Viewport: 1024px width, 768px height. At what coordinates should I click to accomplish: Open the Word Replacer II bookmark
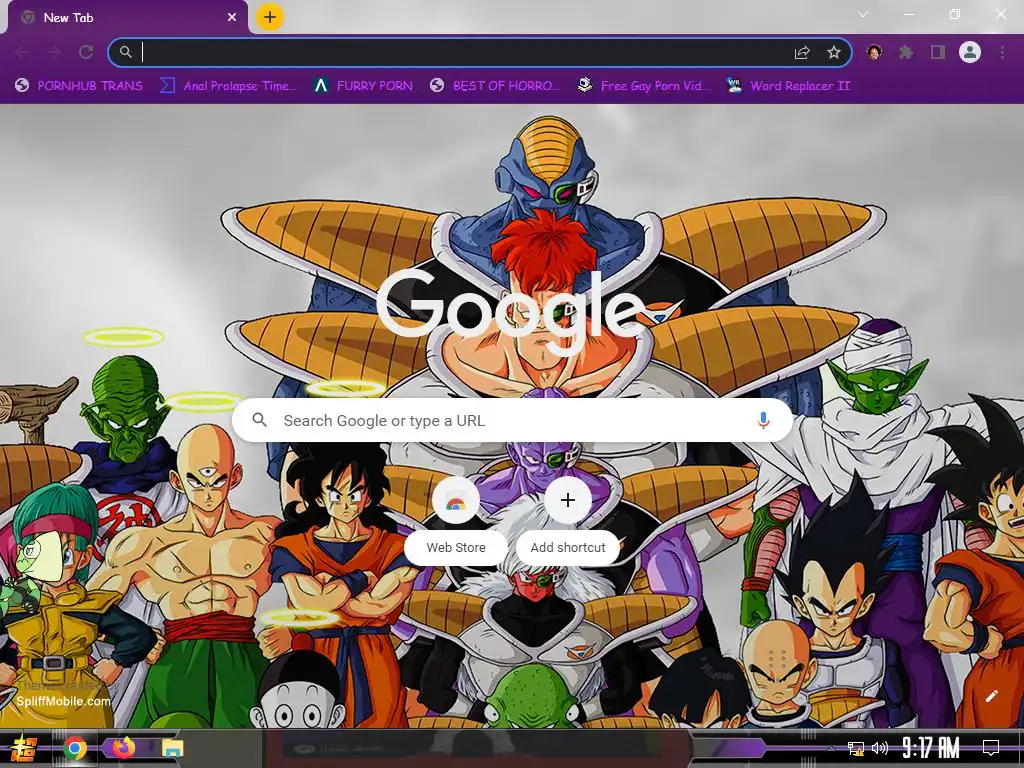click(x=788, y=86)
